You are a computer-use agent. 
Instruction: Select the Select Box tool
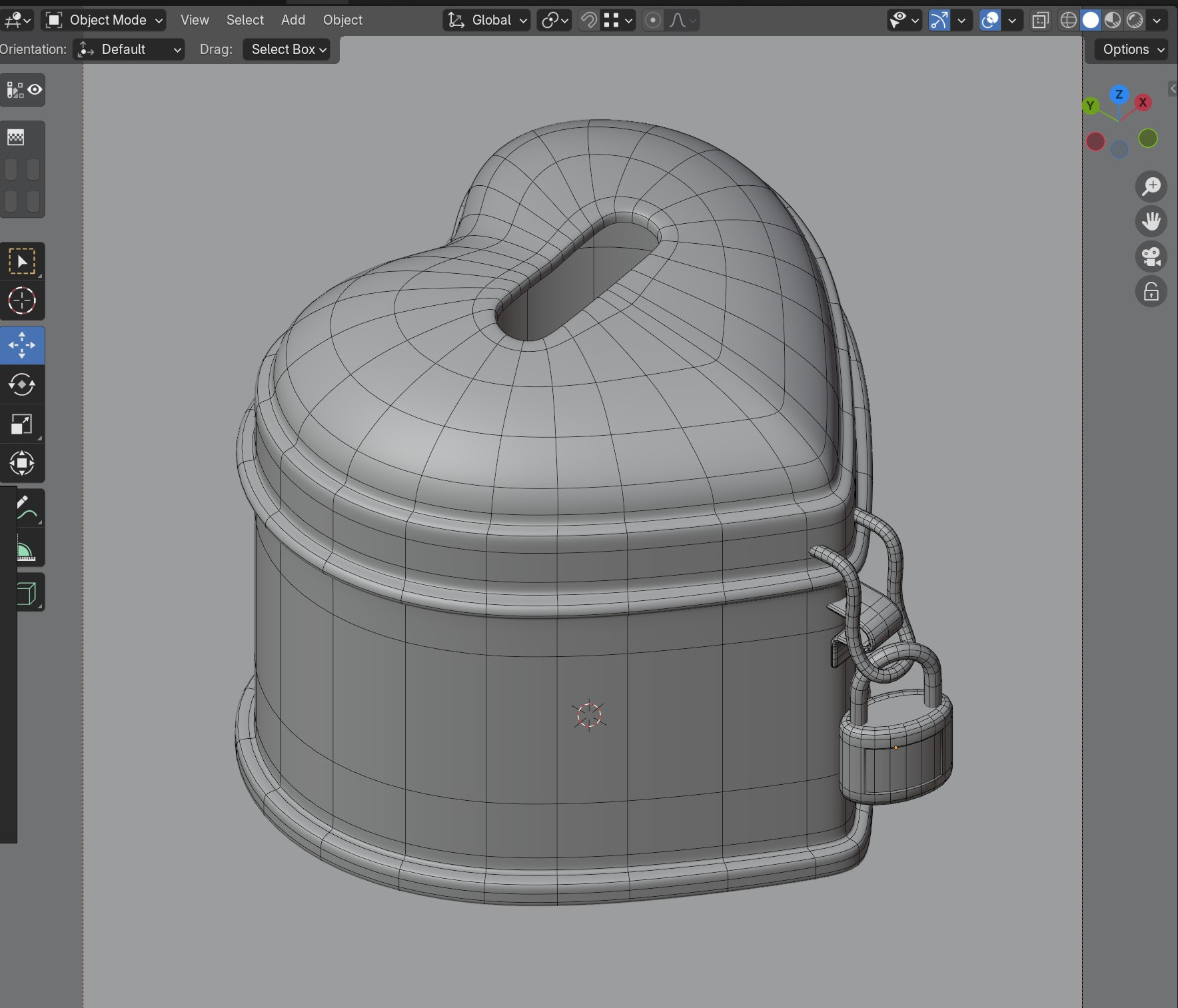pyautogui.click(x=22, y=261)
